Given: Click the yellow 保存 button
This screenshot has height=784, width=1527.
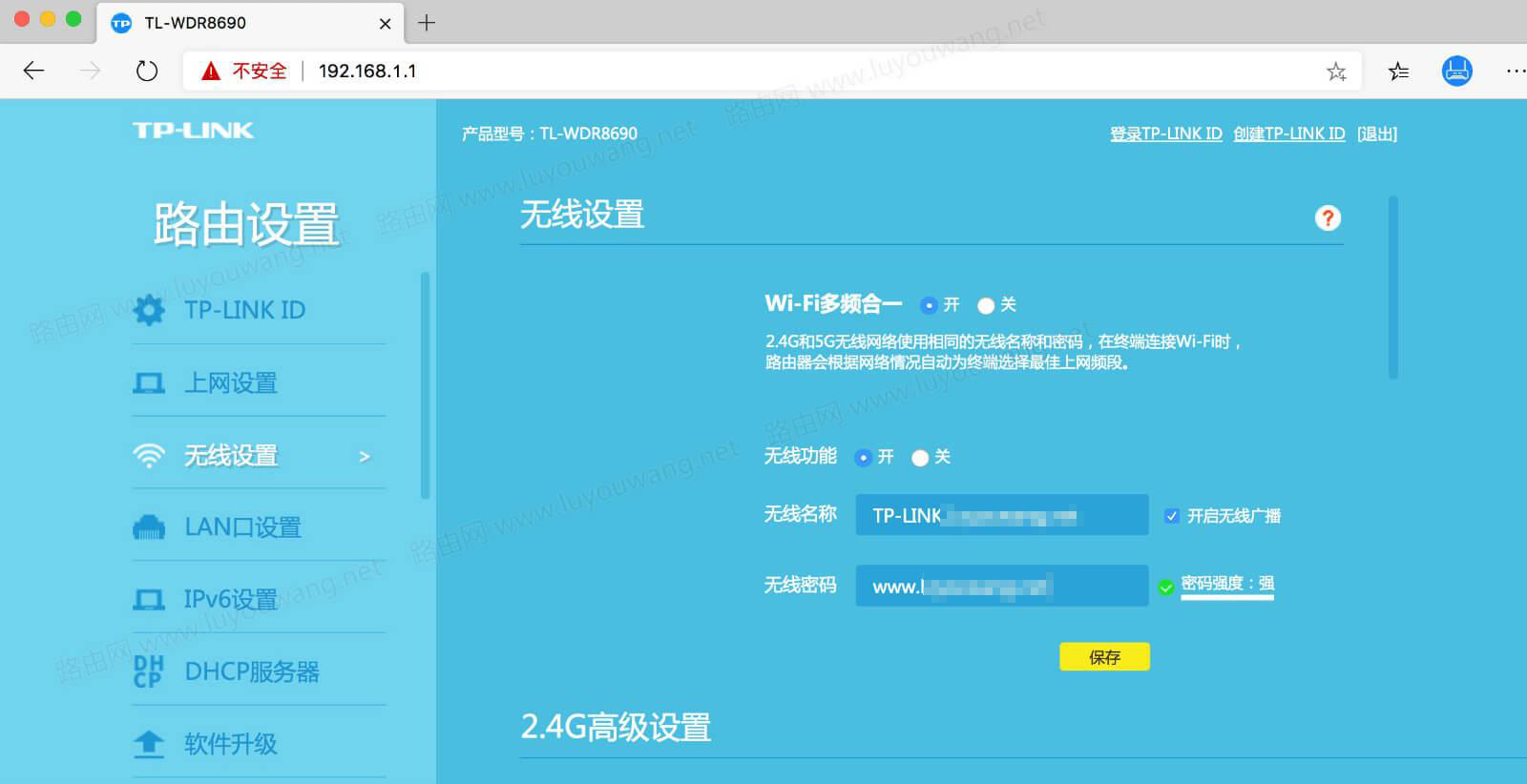Looking at the screenshot, I should pos(1104,657).
